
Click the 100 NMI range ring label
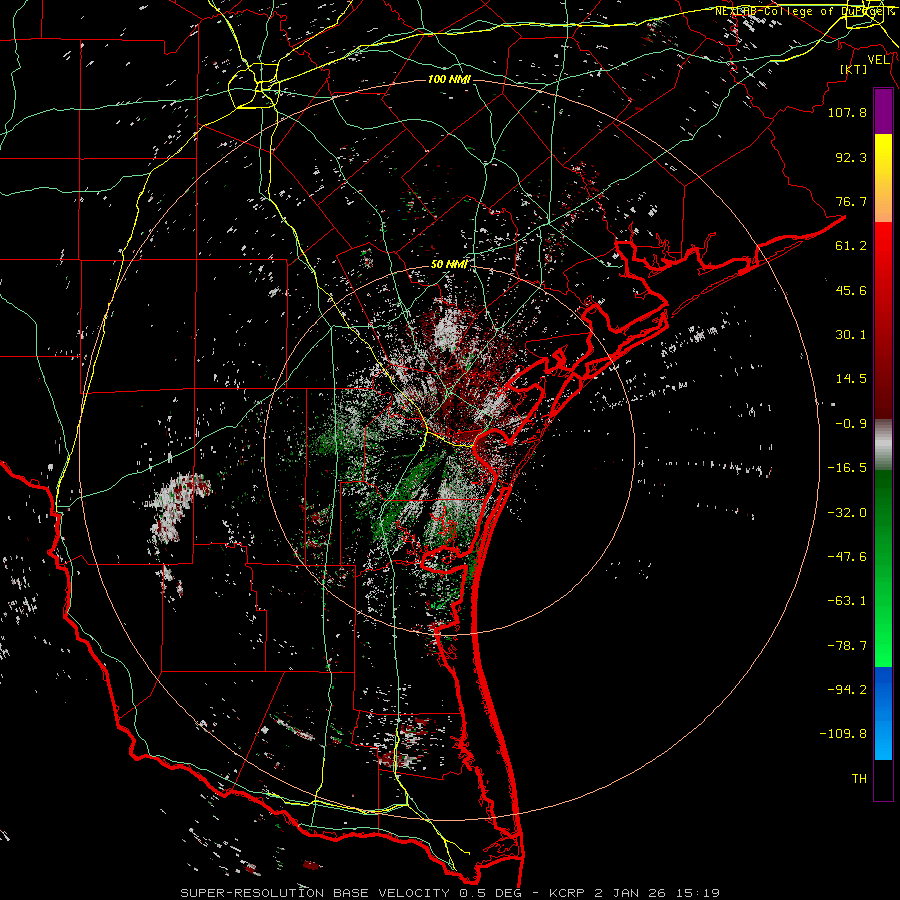449,79
